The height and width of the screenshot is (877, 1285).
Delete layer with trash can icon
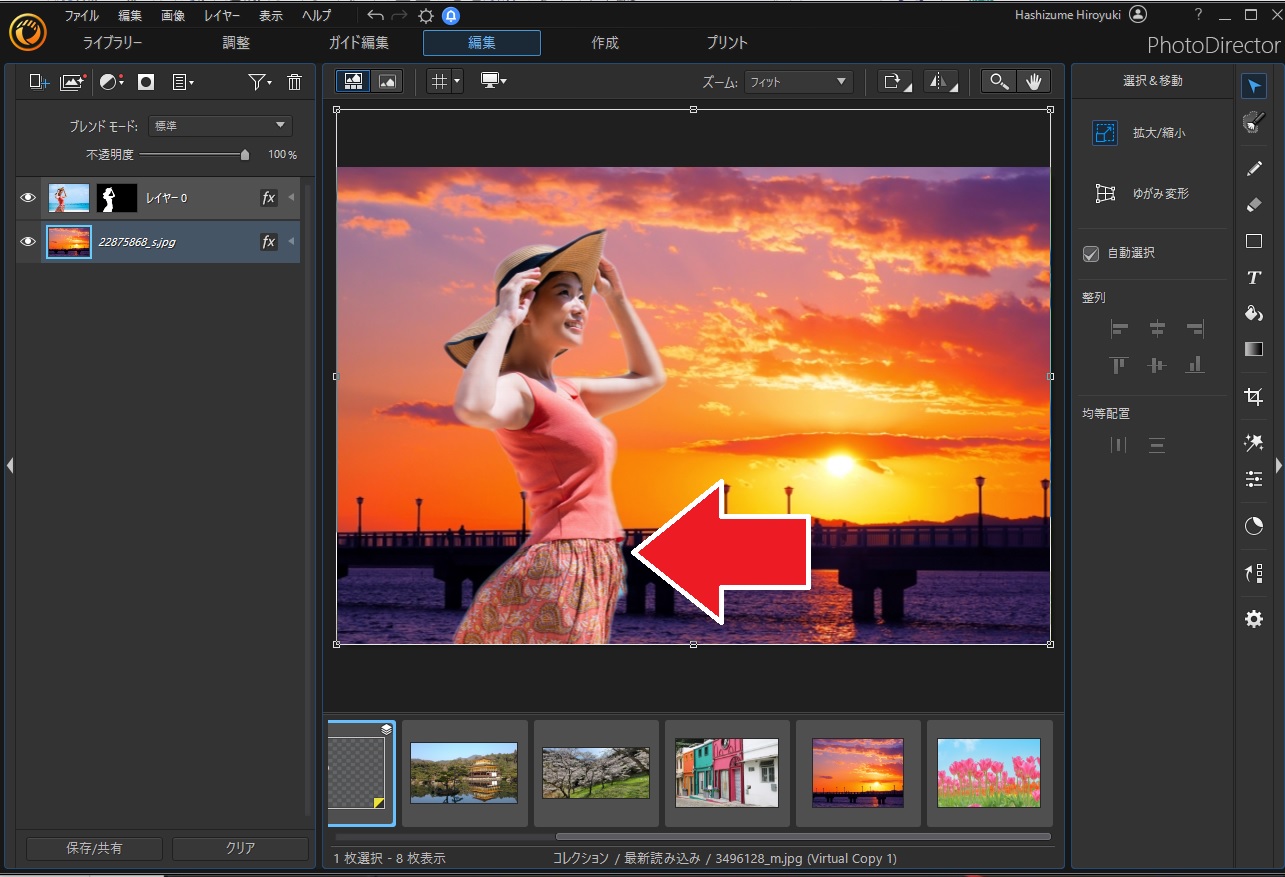coord(294,83)
